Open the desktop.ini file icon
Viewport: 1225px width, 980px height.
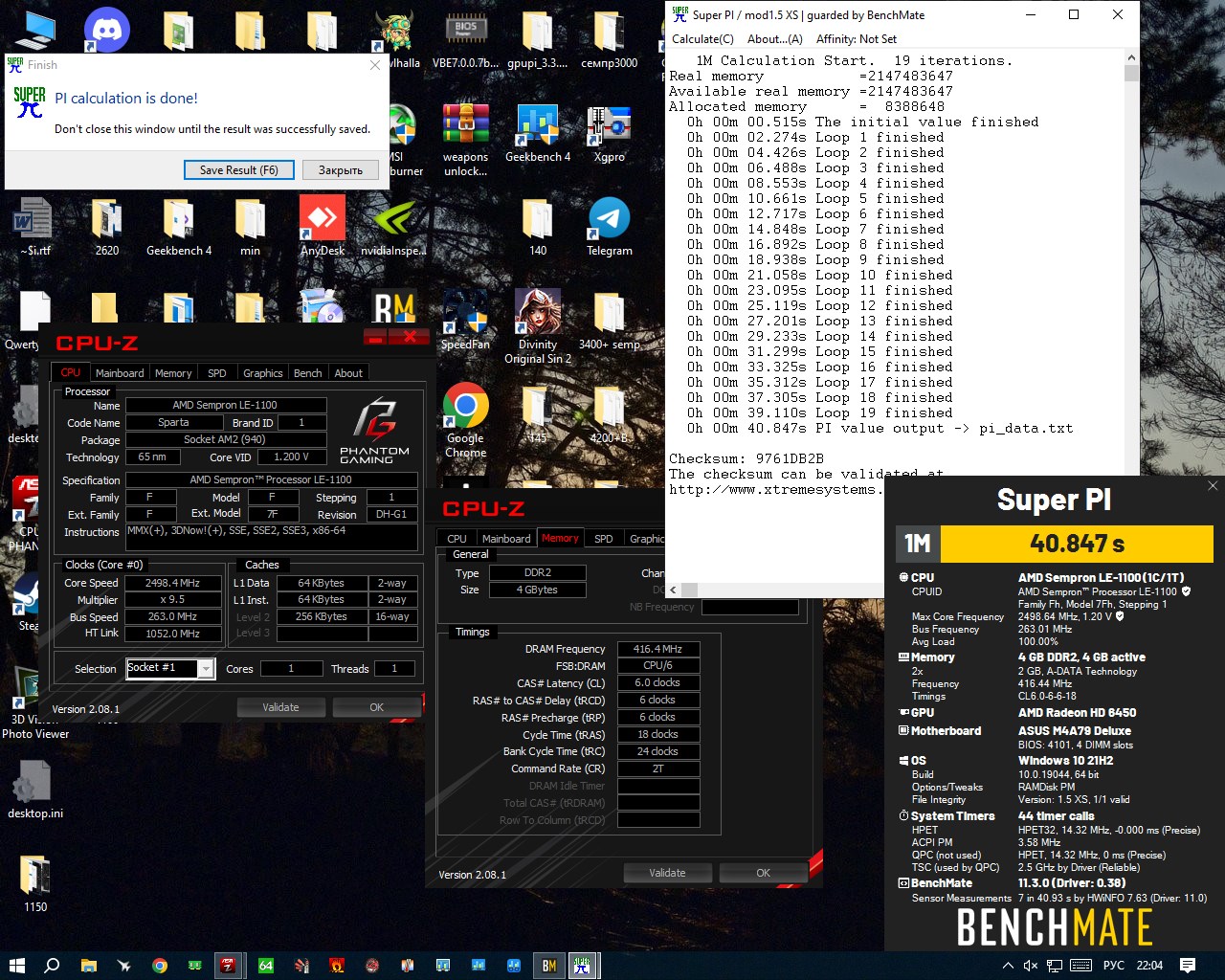(35, 790)
